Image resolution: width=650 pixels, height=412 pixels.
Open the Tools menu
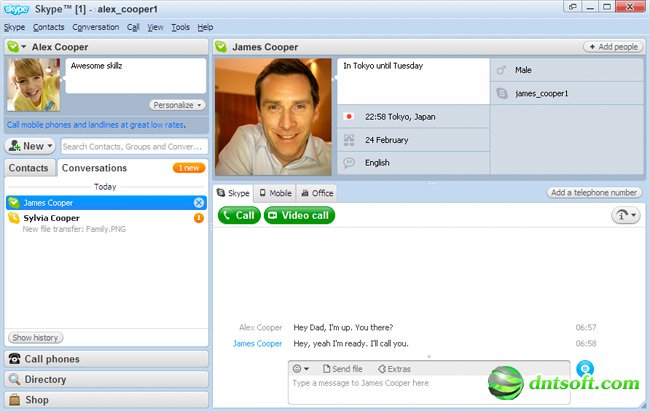point(180,27)
